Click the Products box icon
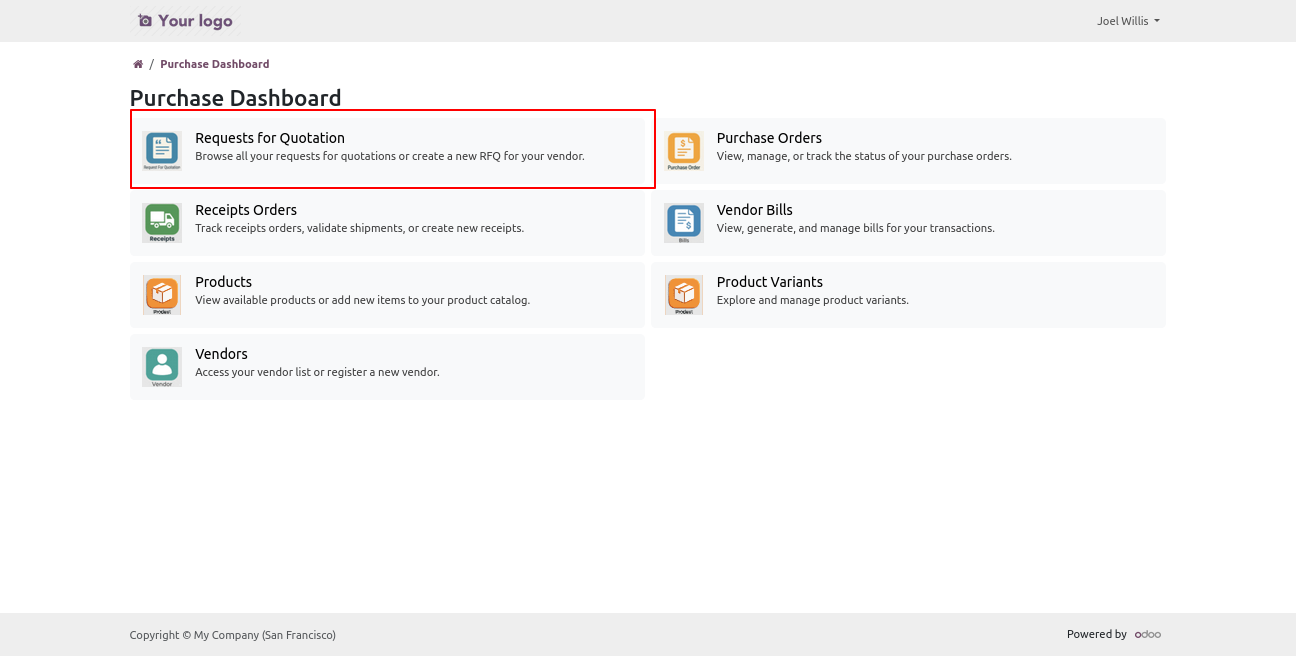Viewport: 1296px width, 656px height. 161,295
